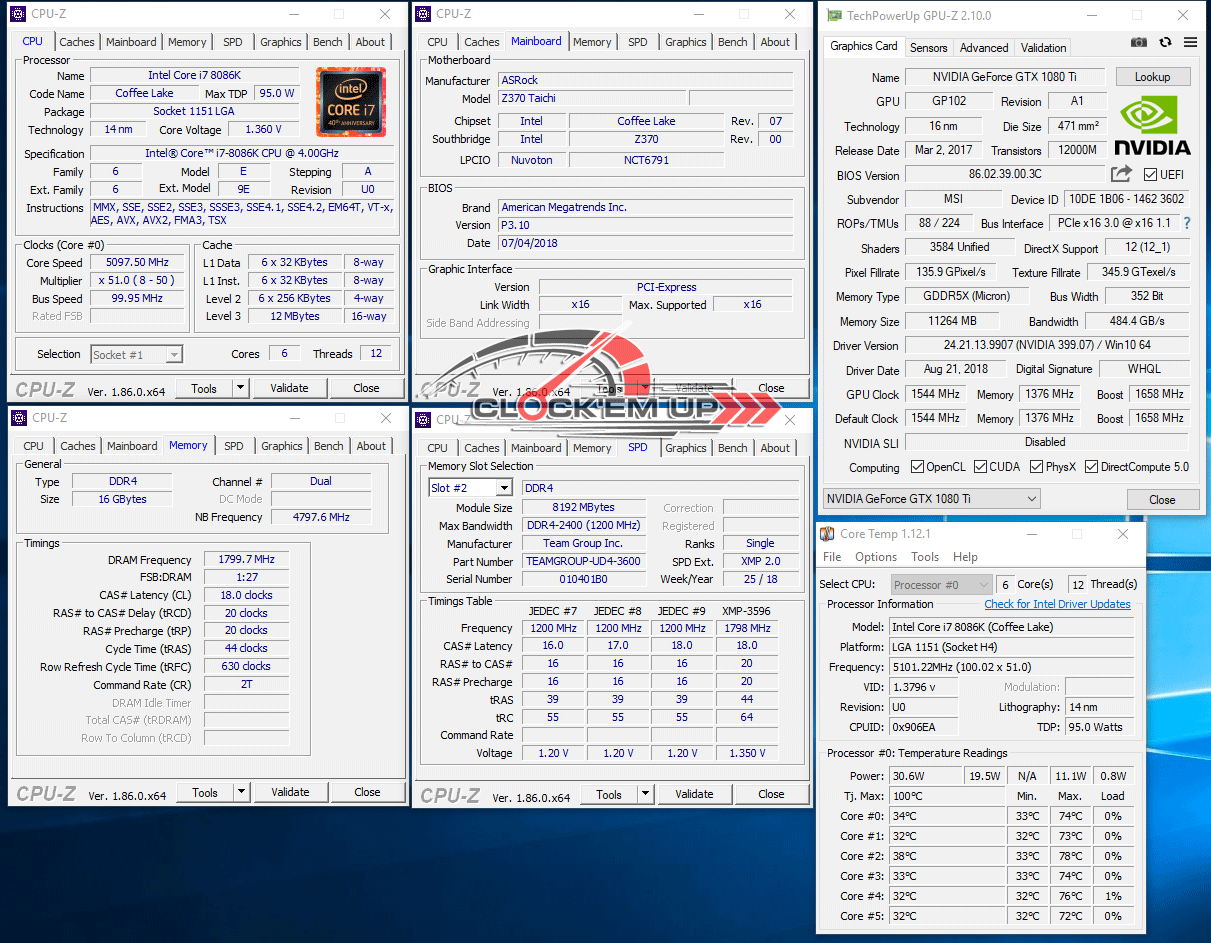Open the NVIDIA GeForce GTX 1080 Ti selector dropdown

(931, 499)
